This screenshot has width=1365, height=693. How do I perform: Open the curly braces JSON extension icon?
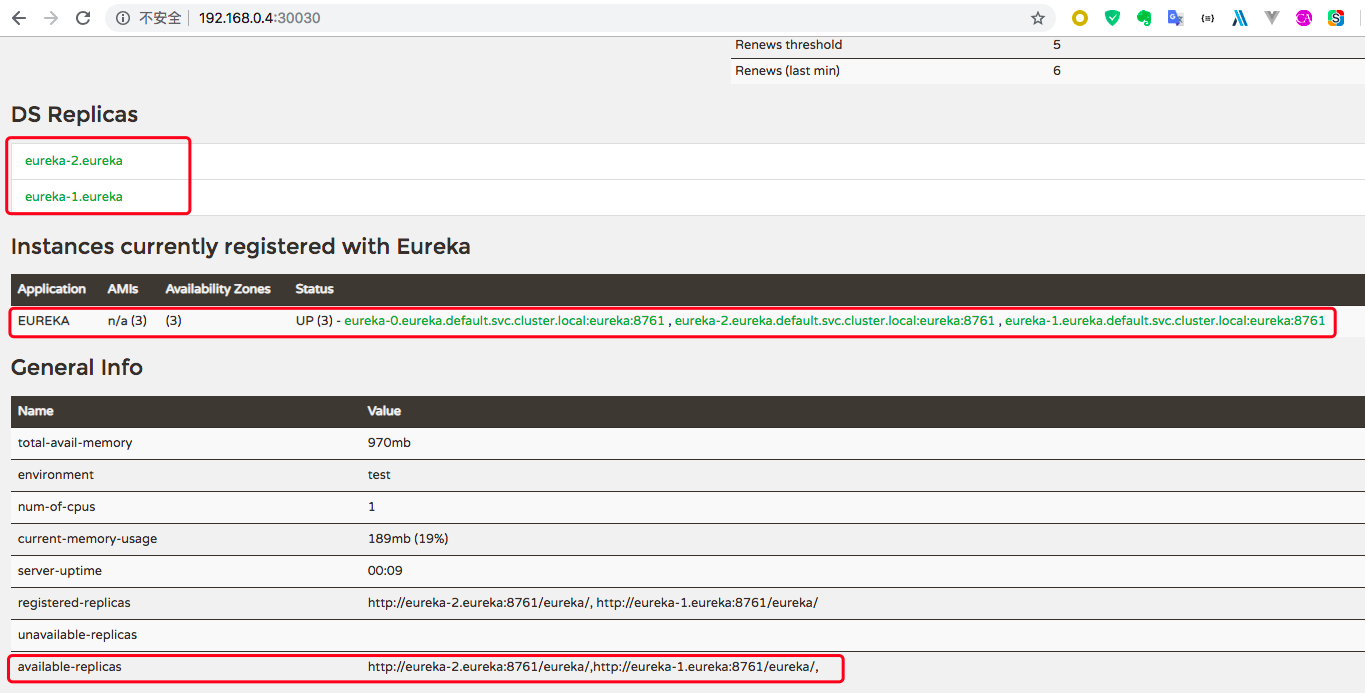[x=1208, y=18]
